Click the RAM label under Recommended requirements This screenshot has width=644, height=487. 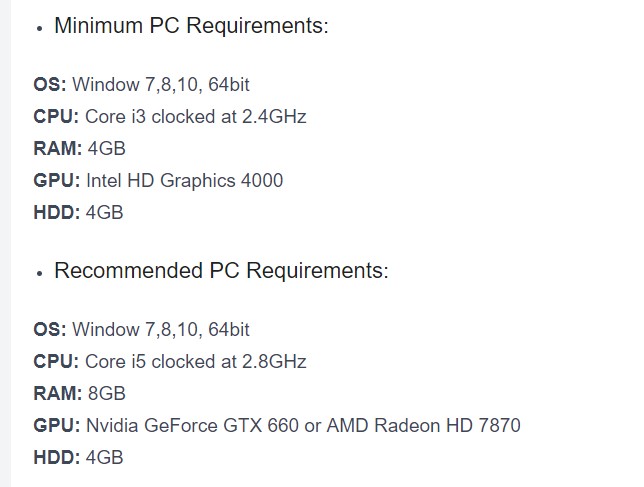[x=57, y=393]
